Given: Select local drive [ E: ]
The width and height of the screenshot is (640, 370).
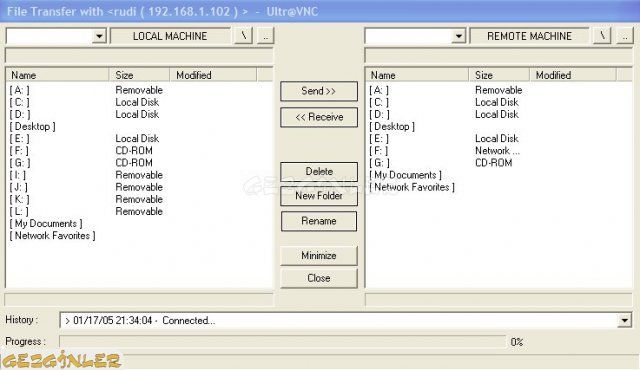Looking at the screenshot, I should point(20,139).
